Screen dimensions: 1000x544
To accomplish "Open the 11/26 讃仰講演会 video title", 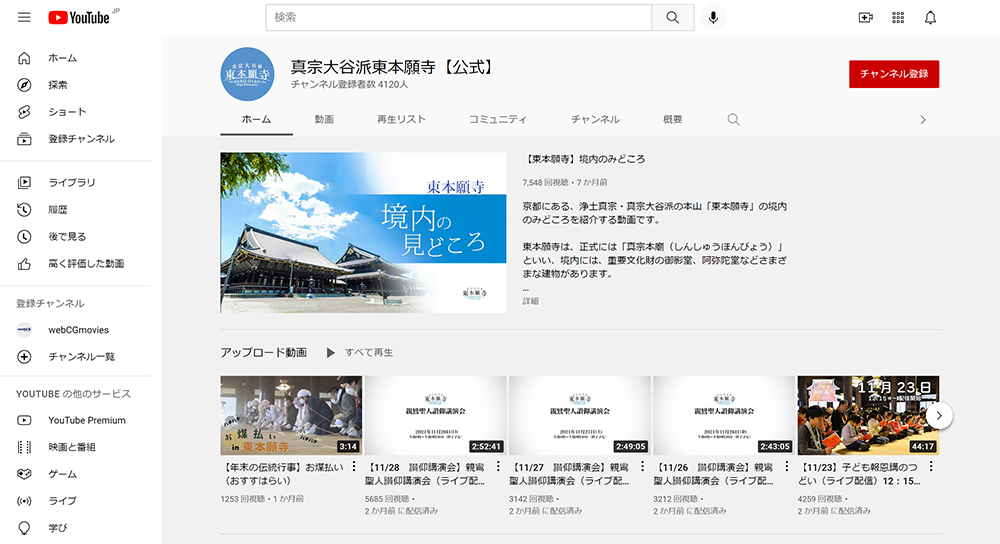I will [714, 474].
